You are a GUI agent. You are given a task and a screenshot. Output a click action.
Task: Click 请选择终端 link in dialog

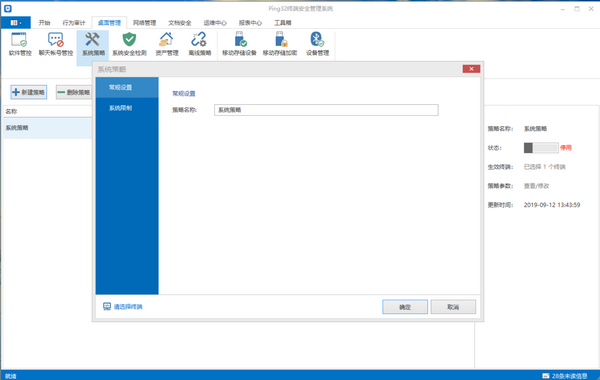click(123, 307)
